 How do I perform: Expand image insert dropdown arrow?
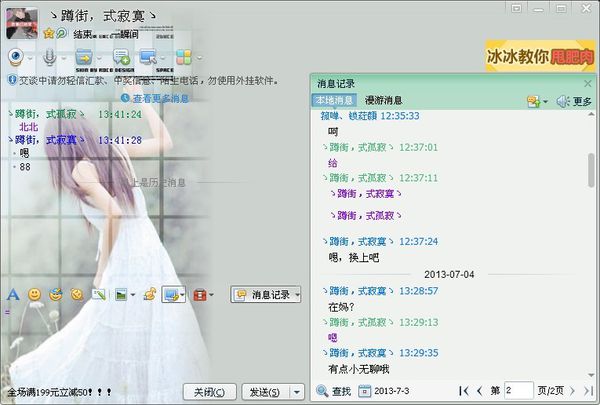(x=133, y=295)
